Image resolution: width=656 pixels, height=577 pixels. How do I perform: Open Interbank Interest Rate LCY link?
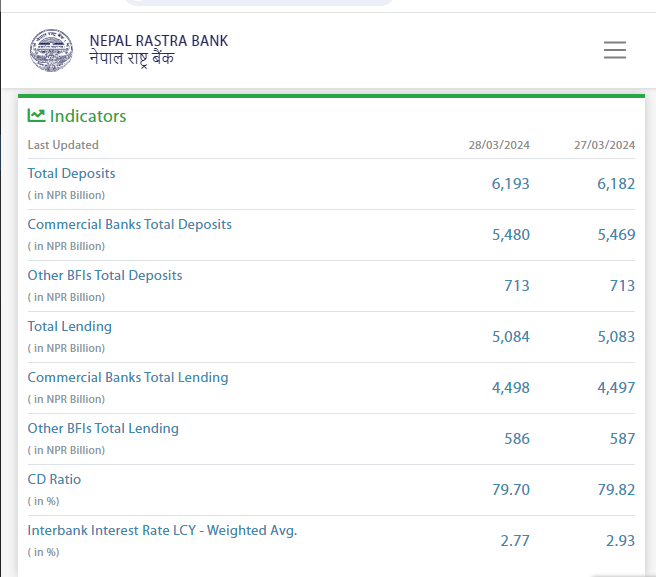pos(162,531)
